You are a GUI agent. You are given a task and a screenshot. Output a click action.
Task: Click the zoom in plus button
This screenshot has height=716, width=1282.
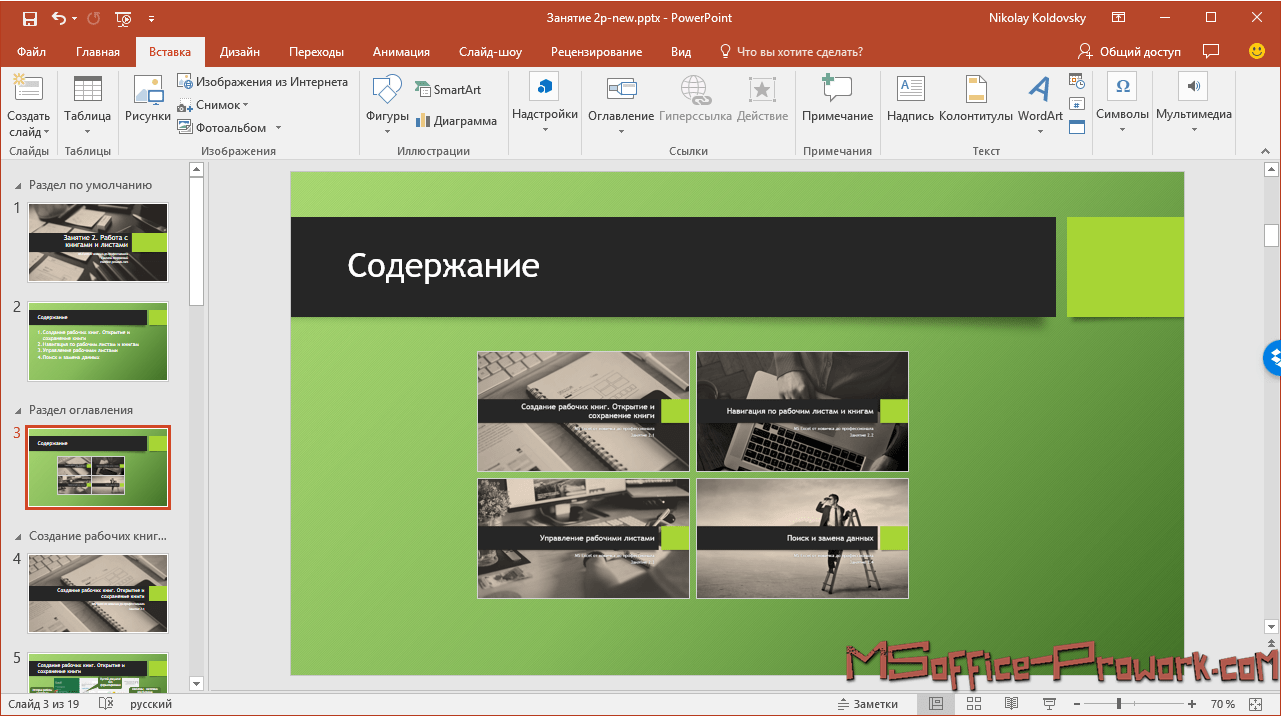(1191, 704)
